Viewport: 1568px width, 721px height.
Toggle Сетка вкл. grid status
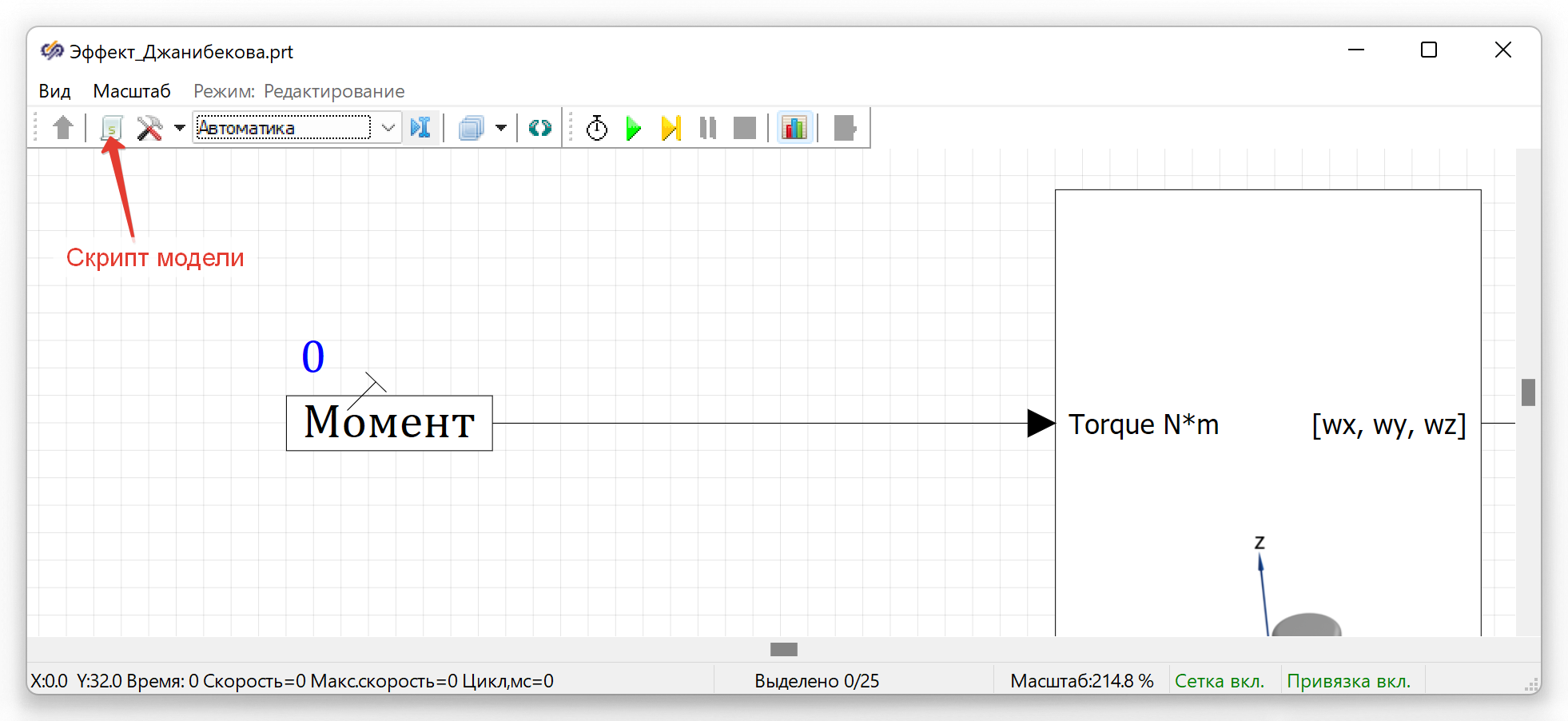point(1220,681)
